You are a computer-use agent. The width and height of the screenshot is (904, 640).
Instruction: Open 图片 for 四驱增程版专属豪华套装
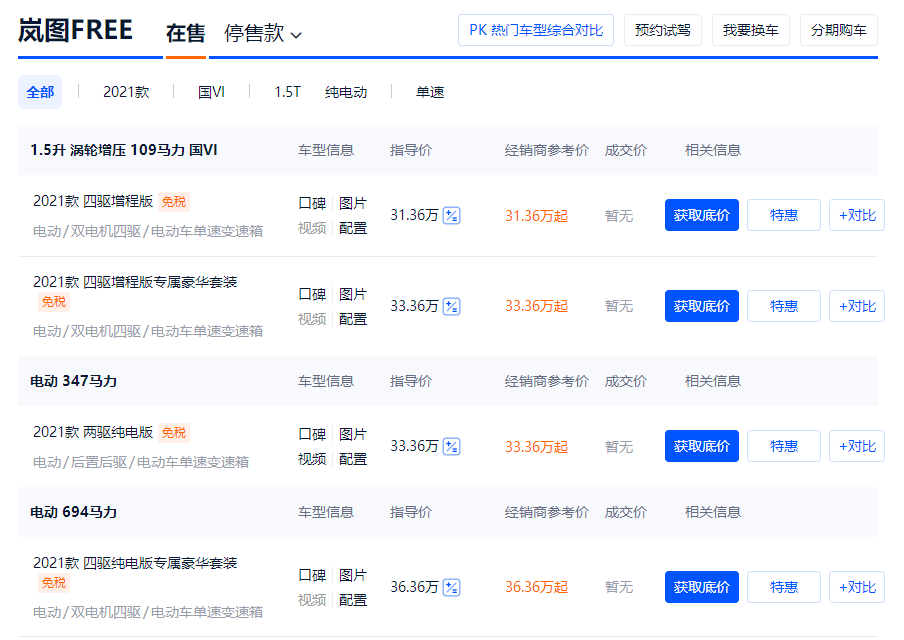click(353, 294)
